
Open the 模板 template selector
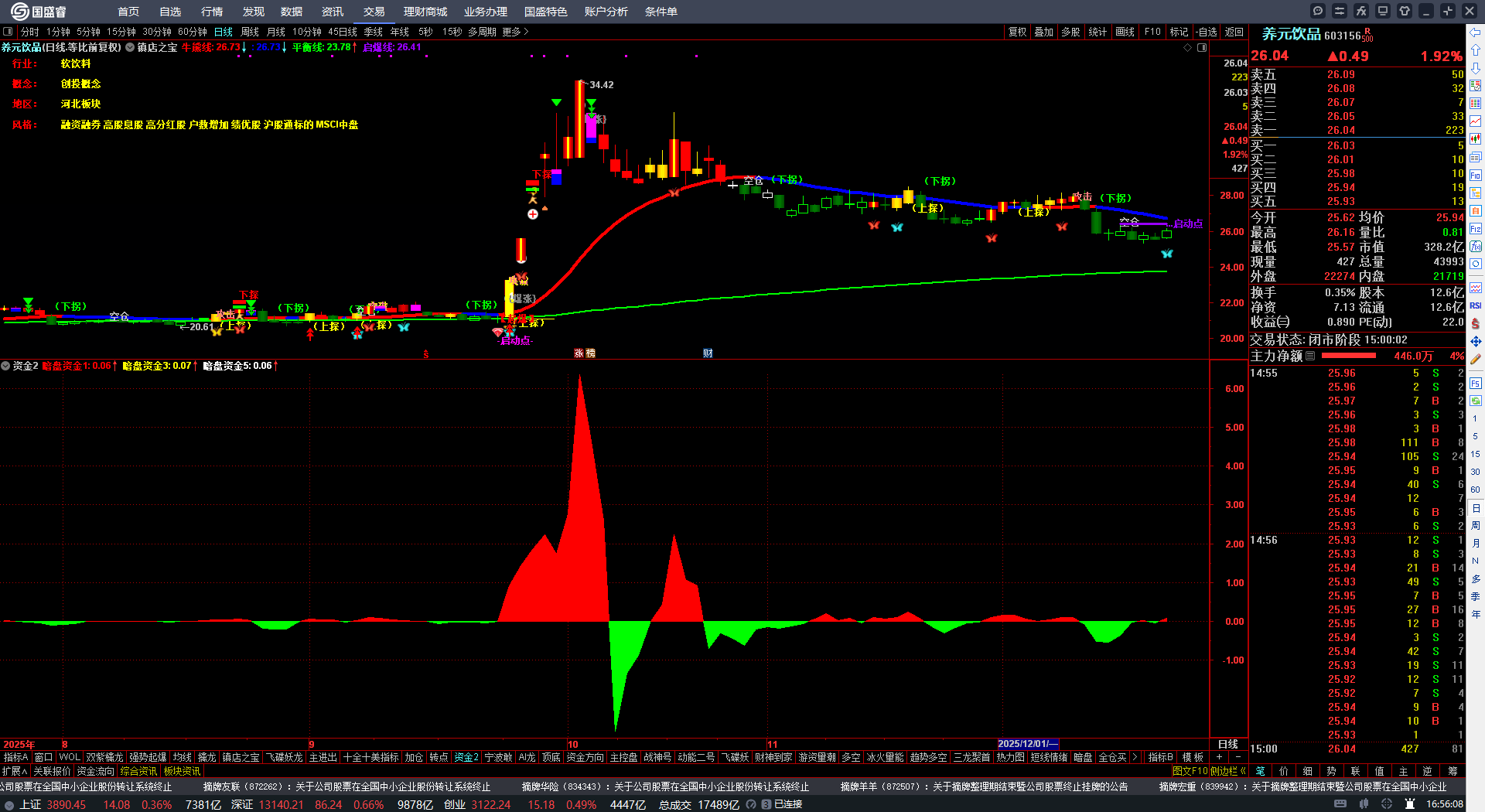(1193, 757)
